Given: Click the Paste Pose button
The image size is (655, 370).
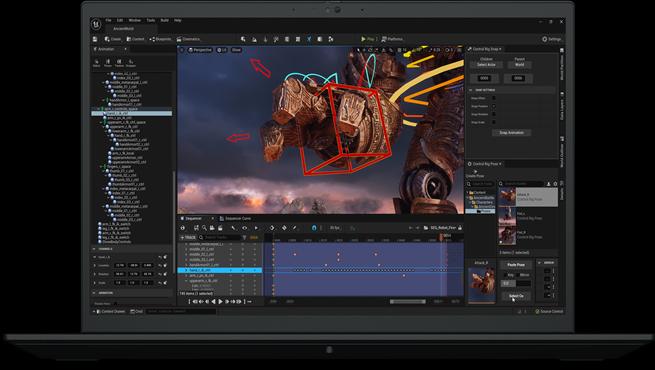Looking at the screenshot, I should coord(516,265).
